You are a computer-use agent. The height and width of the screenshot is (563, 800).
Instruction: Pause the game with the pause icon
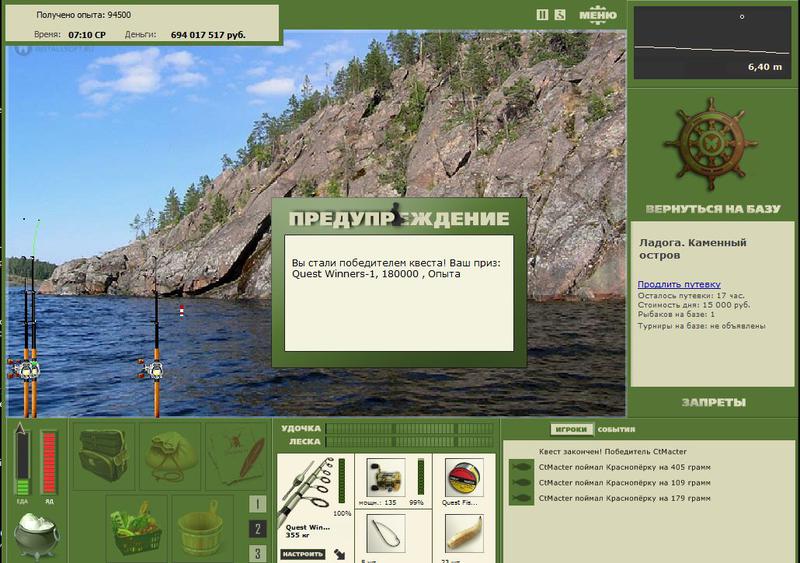[542, 15]
